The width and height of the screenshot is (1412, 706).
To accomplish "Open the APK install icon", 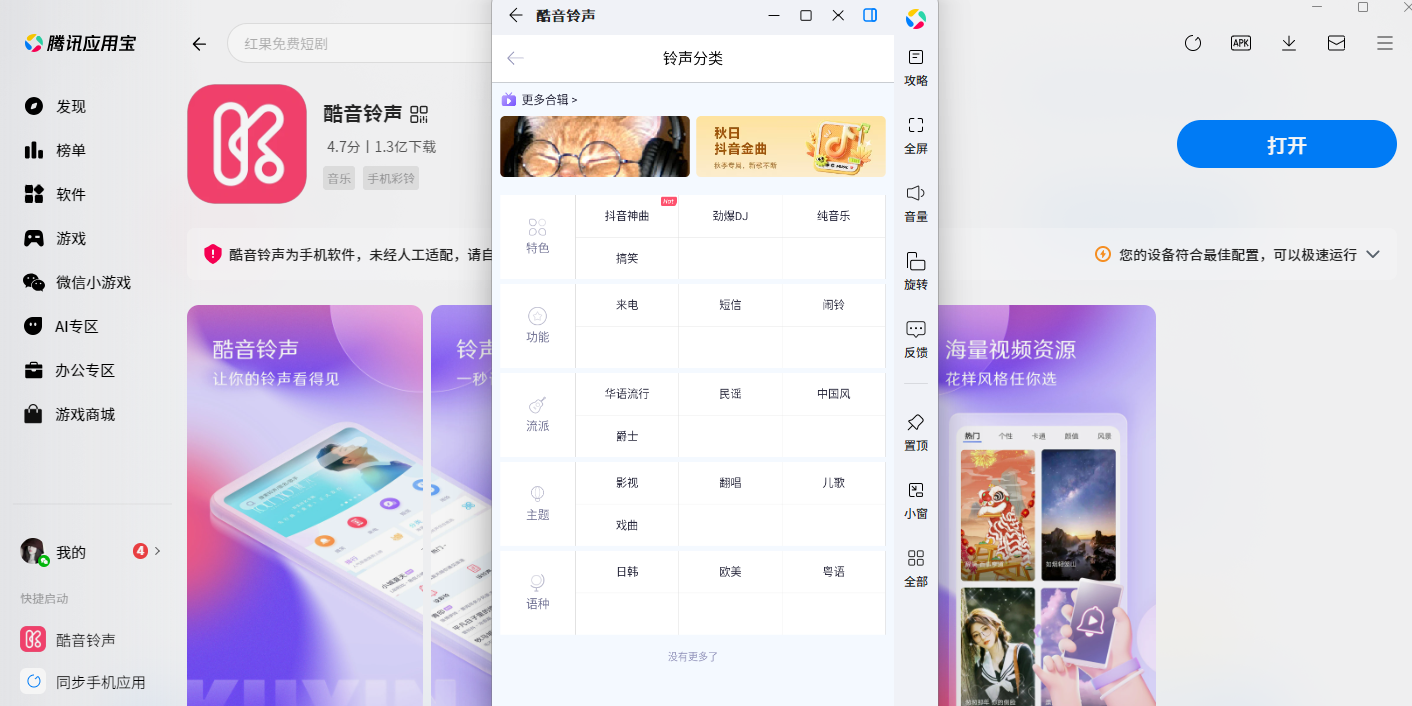I will pyautogui.click(x=1241, y=43).
